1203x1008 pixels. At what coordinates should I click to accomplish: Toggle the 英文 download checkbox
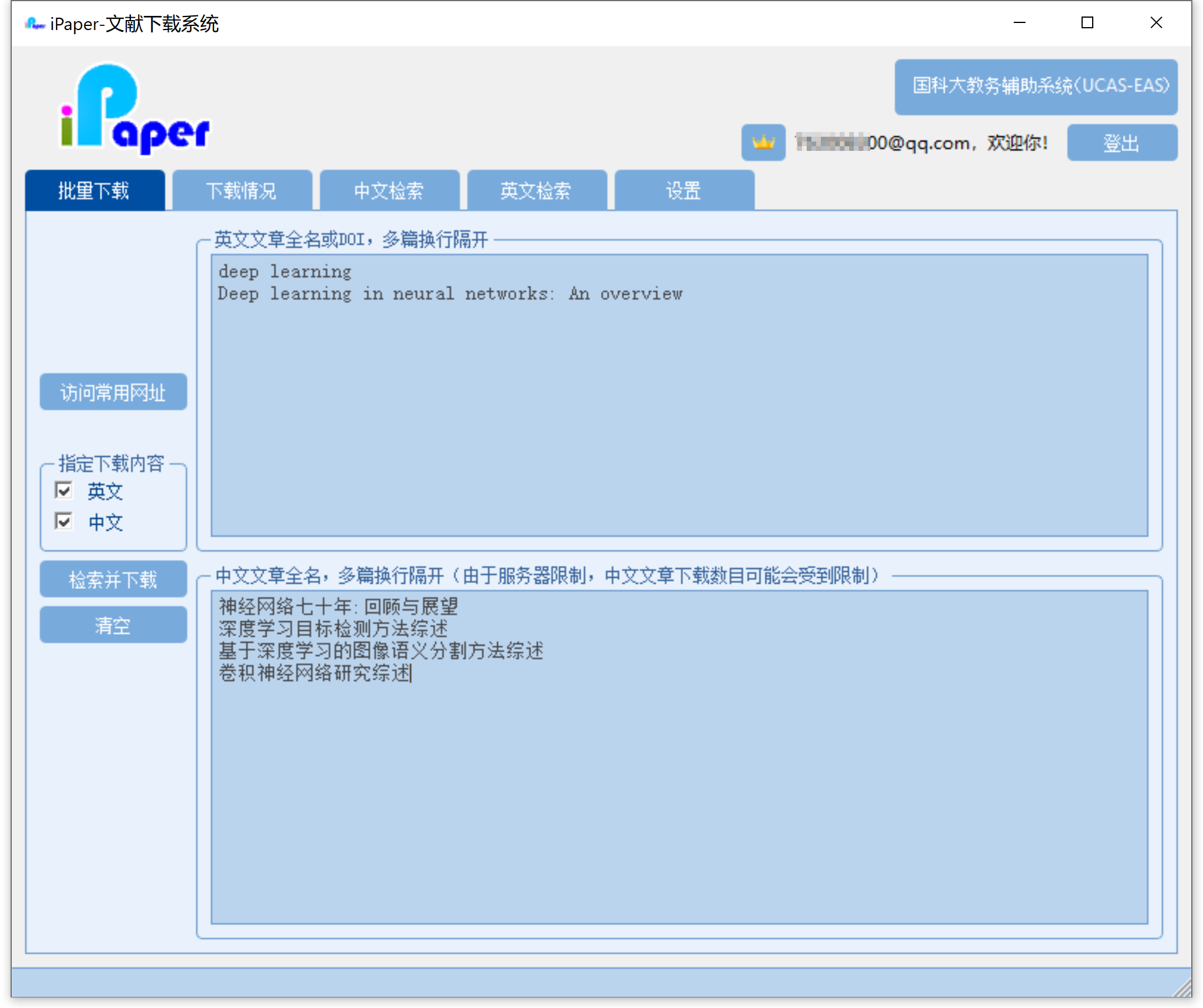(x=64, y=490)
